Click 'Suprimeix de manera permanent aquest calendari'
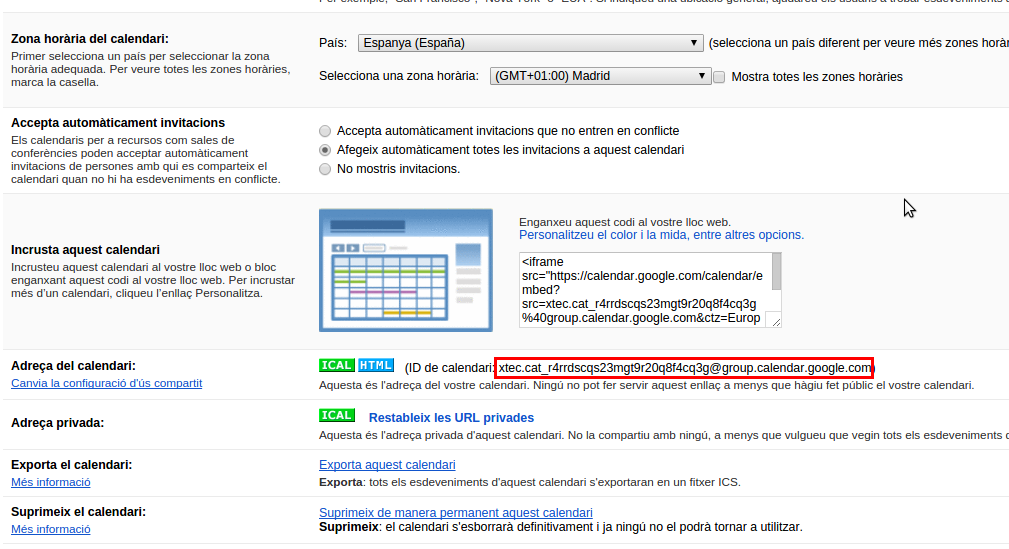The height and width of the screenshot is (549, 1009). coord(455,512)
